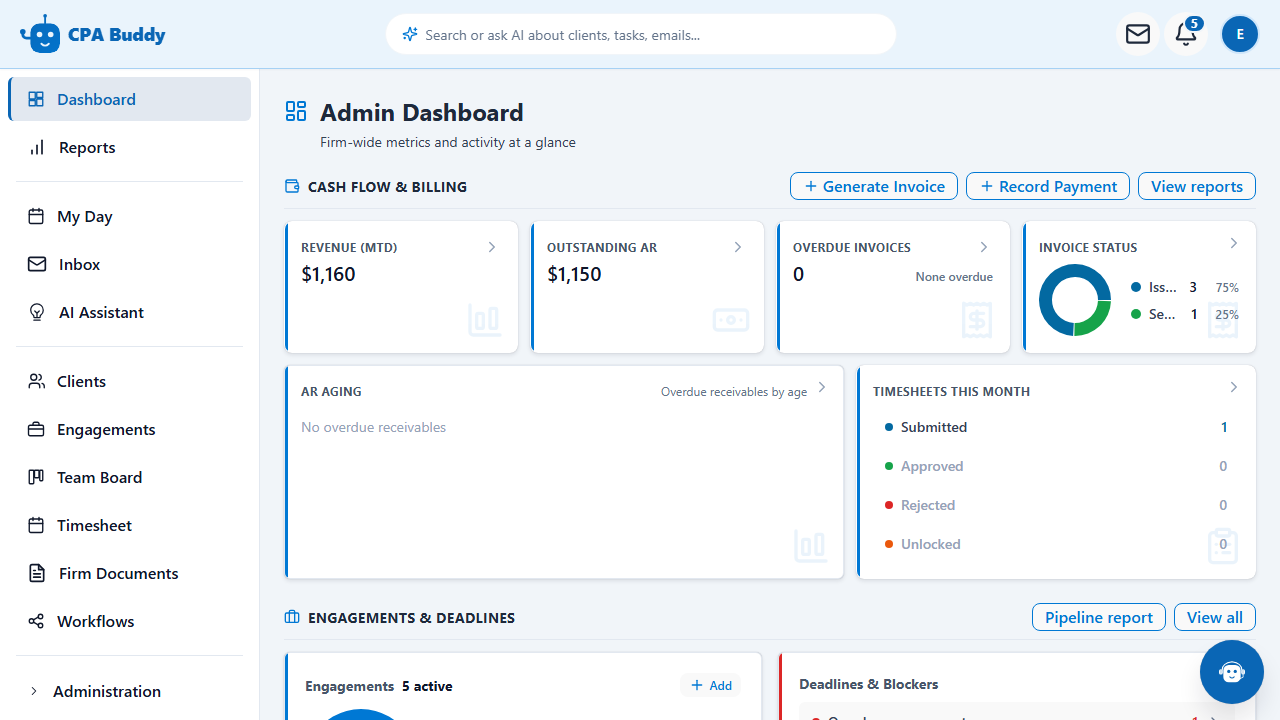This screenshot has width=1280, height=720.
Task: Open AR Aging card chevron
Action: tap(822, 387)
